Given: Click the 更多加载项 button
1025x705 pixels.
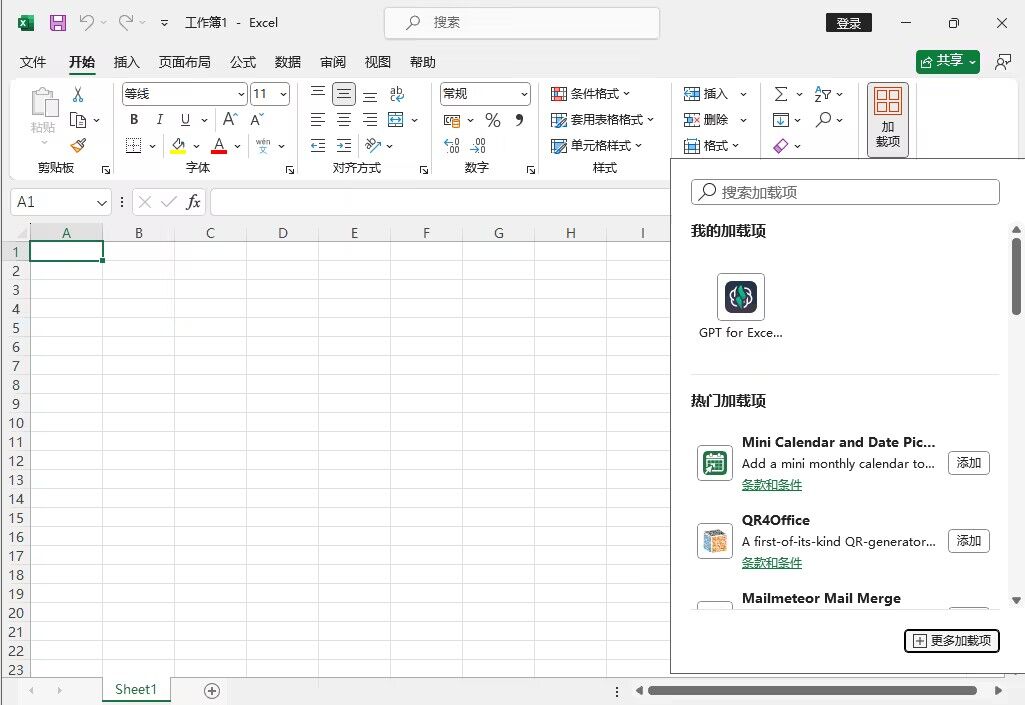Looking at the screenshot, I should click(952, 641).
